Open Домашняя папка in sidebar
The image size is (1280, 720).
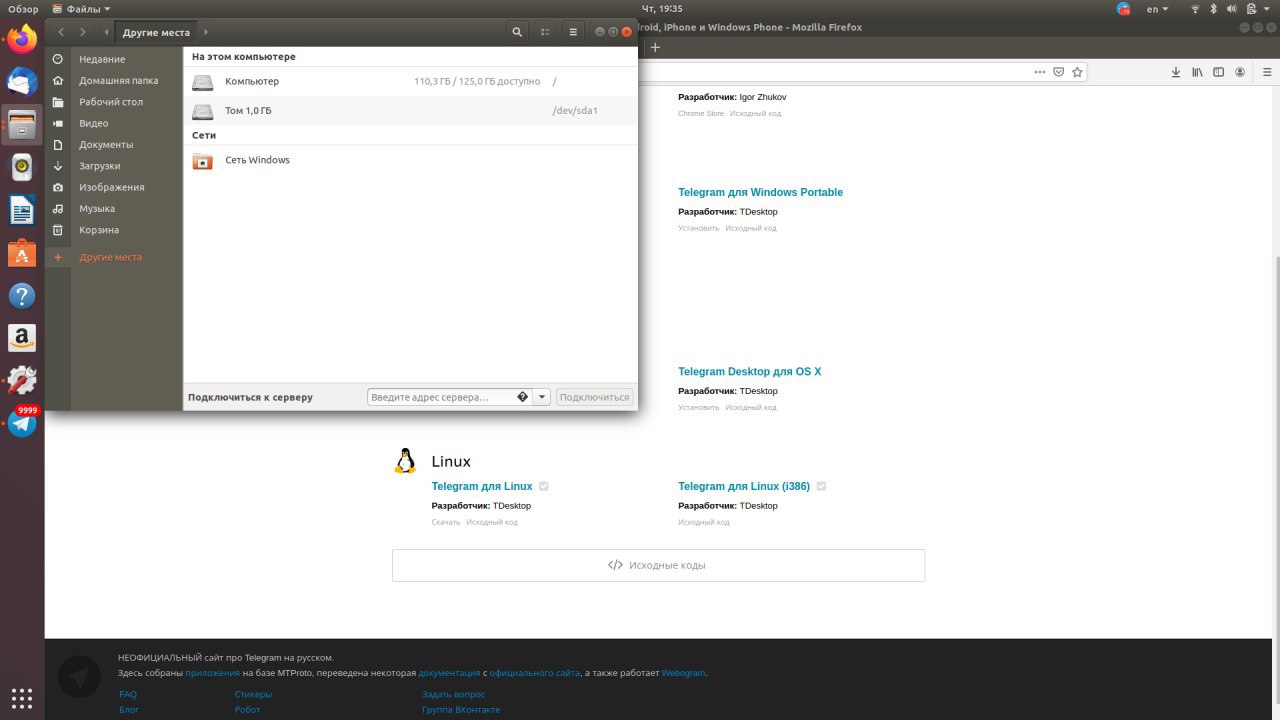point(114,80)
